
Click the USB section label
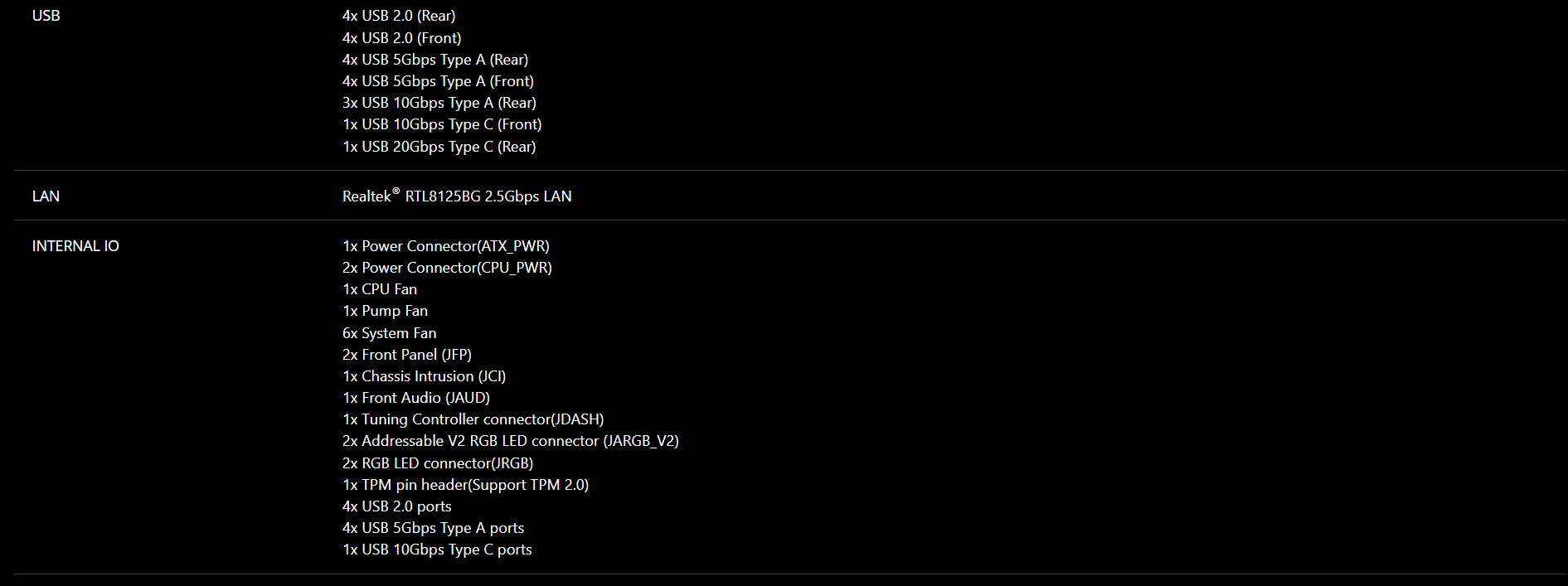(46, 16)
